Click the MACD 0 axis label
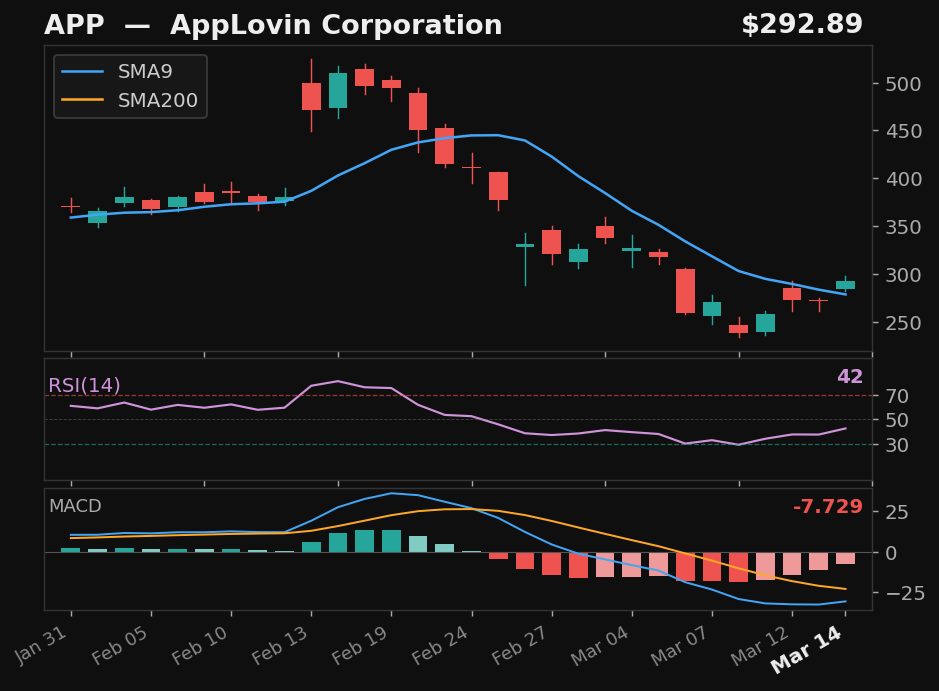This screenshot has height=691, width=939. pos(892,553)
